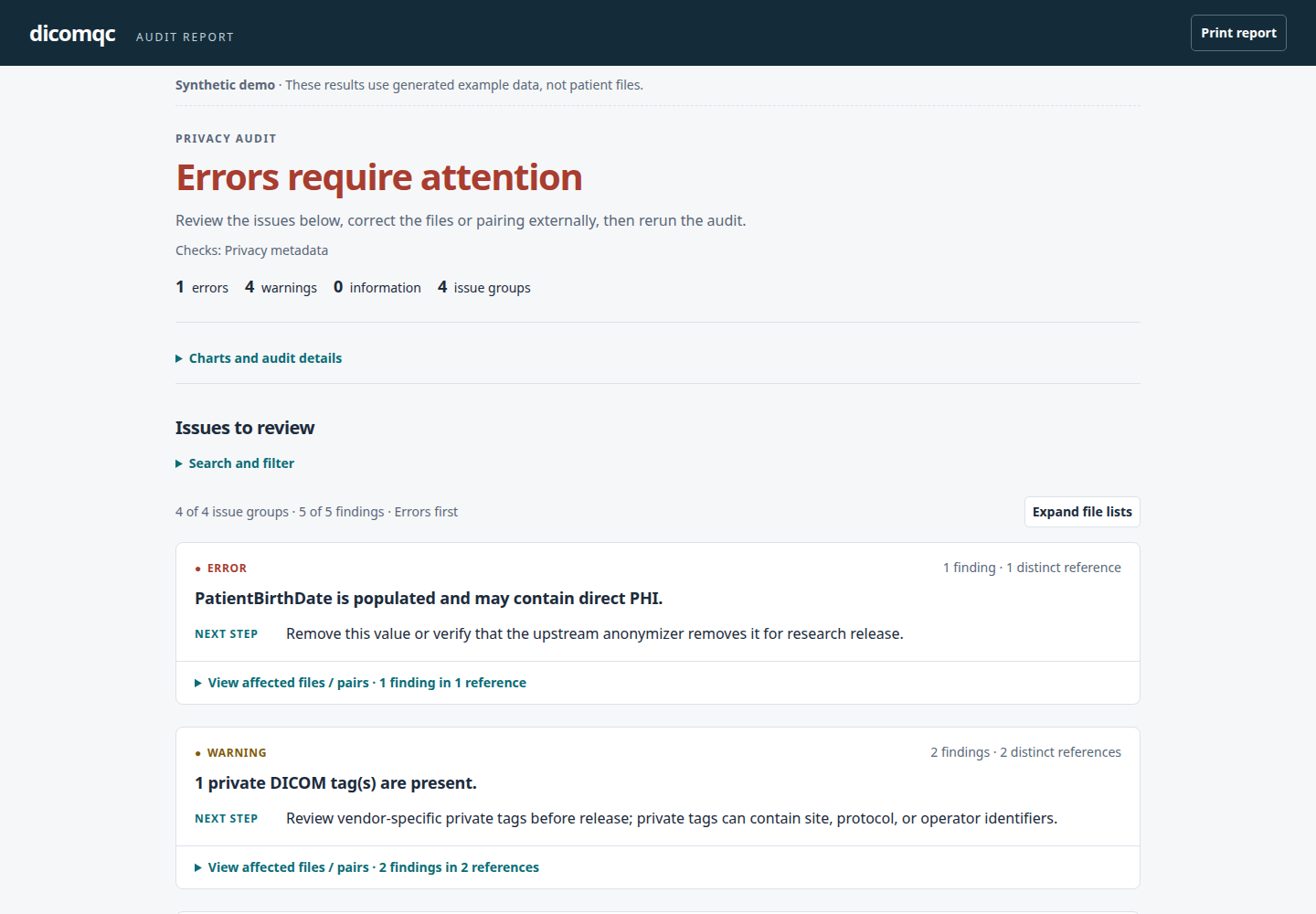Click the '1 errors' count
The image size is (1316, 914).
(202, 287)
